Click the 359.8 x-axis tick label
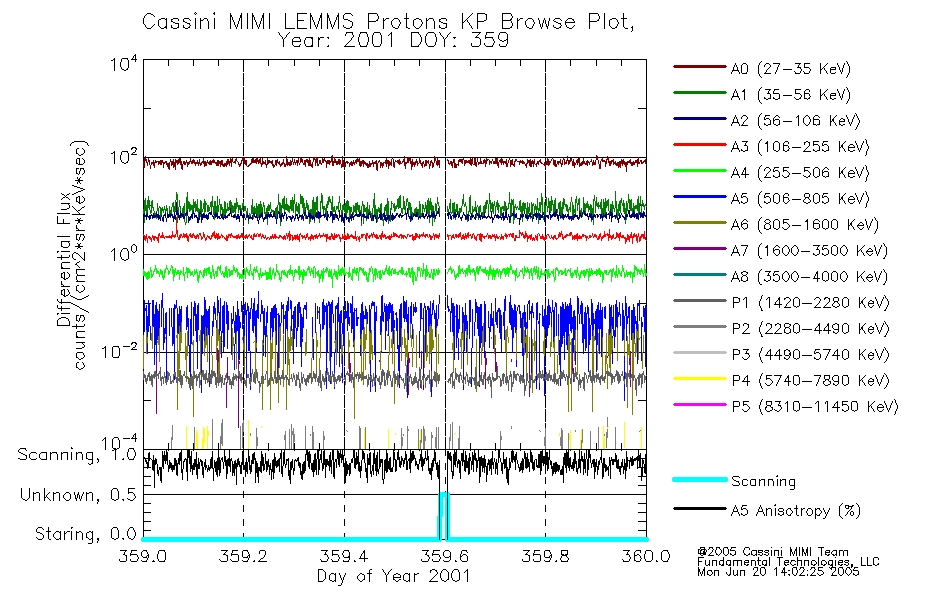This screenshot has width=950, height=600. 545,556
